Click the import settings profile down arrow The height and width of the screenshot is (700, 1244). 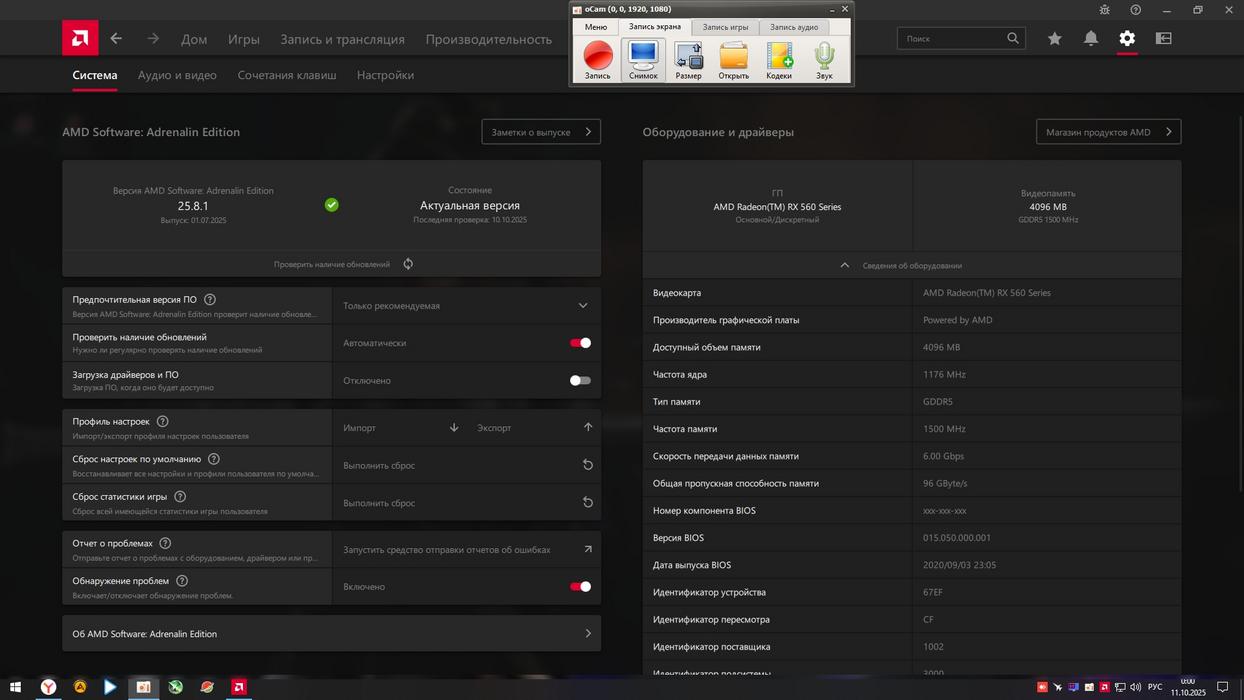tap(454, 428)
